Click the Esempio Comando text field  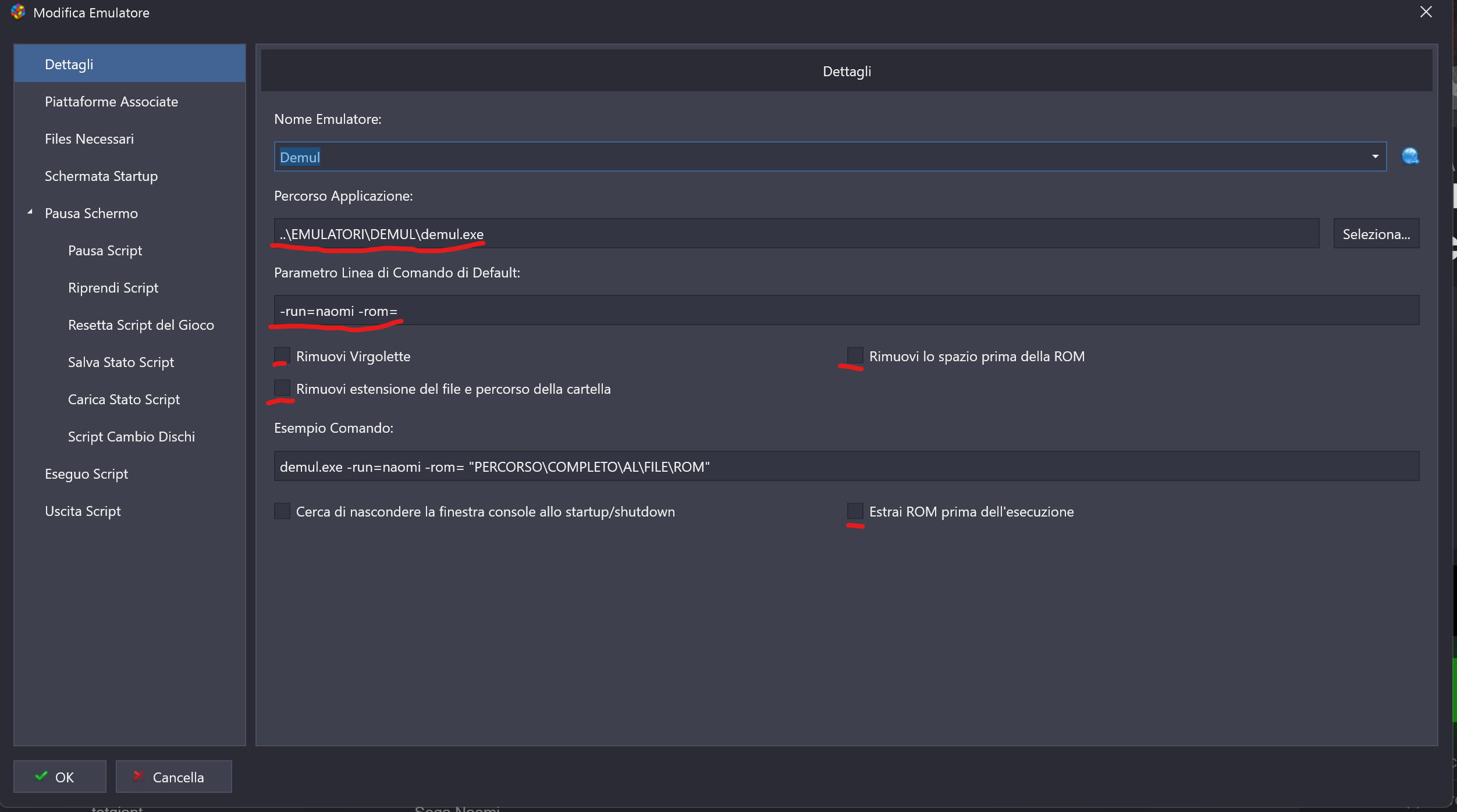[847, 466]
